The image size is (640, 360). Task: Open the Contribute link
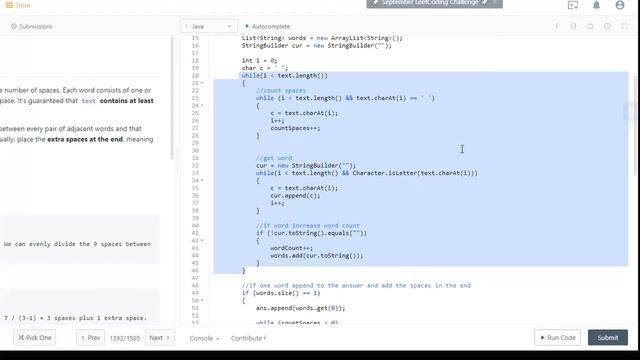click(248, 338)
